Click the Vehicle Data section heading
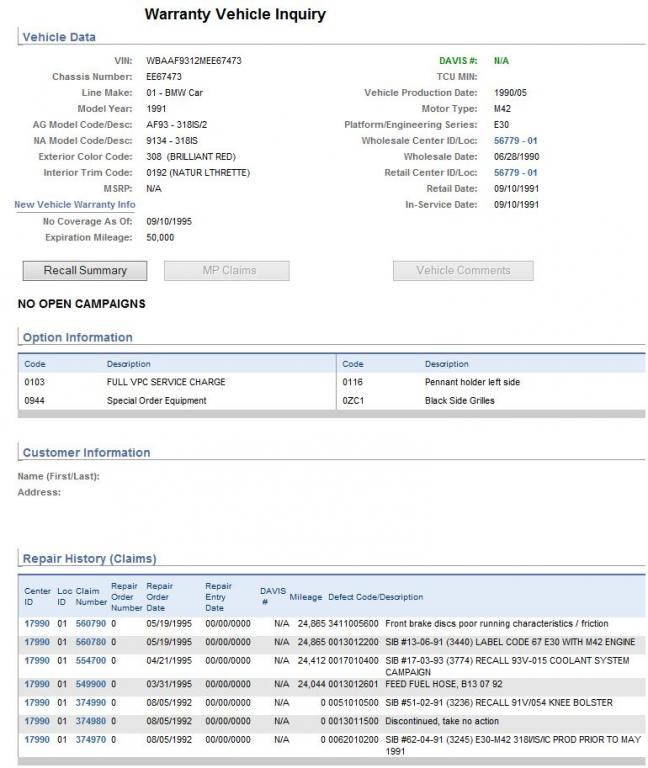Image resolution: width=648 pixels, height=768 pixels. [x=59, y=37]
